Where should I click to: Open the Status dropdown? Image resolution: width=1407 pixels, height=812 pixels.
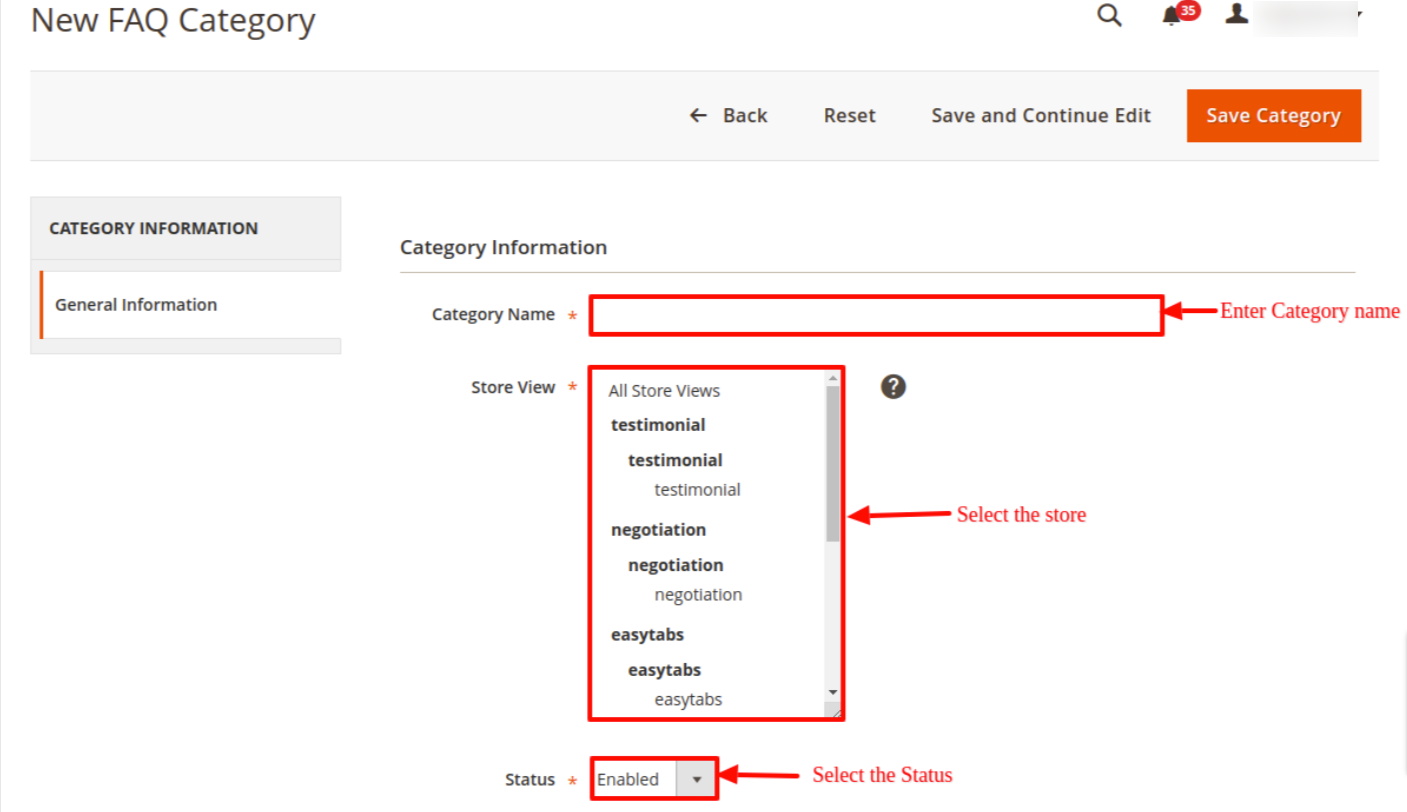tap(654, 779)
